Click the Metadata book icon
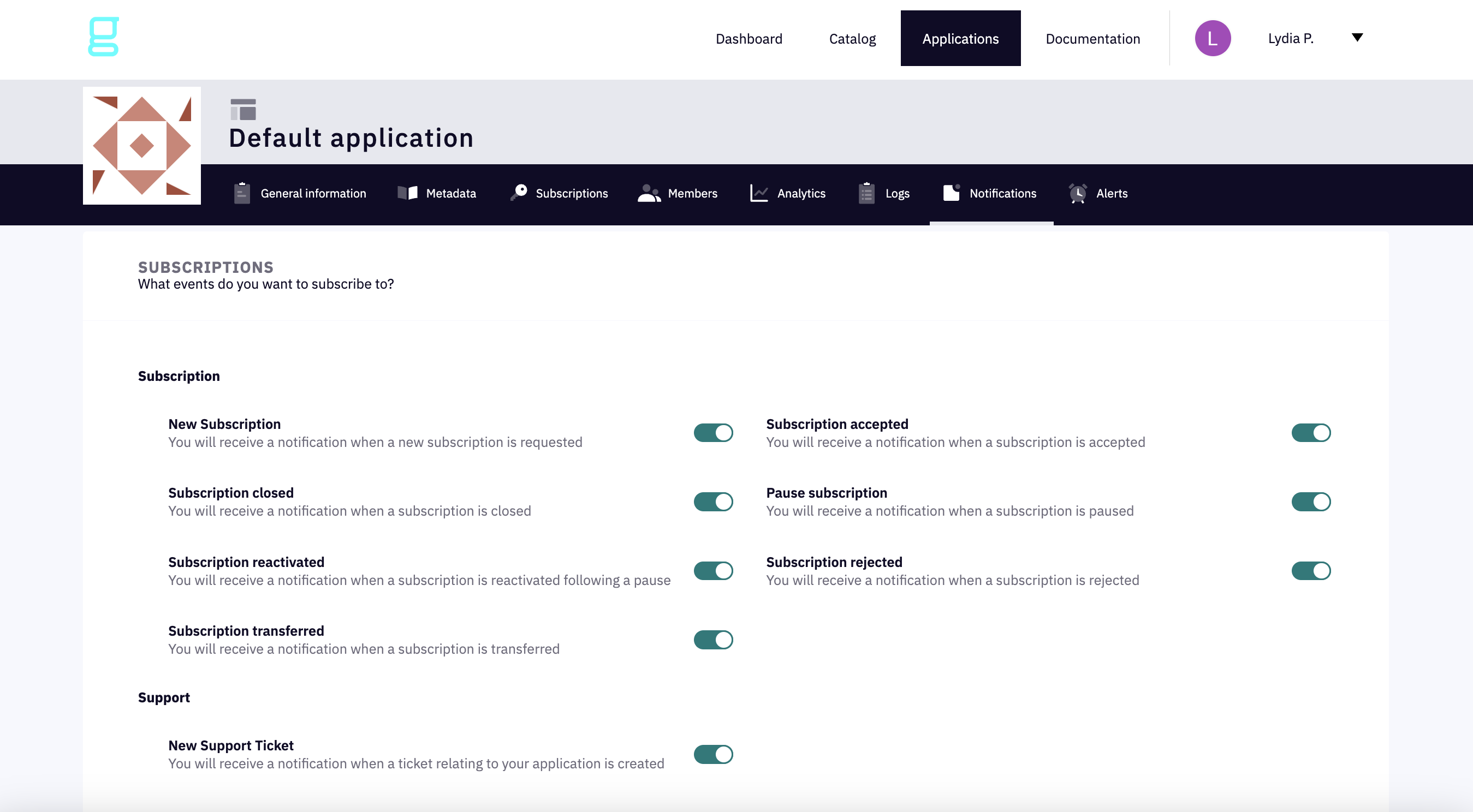Screen dimensions: 1473x812 click(407, 193)
